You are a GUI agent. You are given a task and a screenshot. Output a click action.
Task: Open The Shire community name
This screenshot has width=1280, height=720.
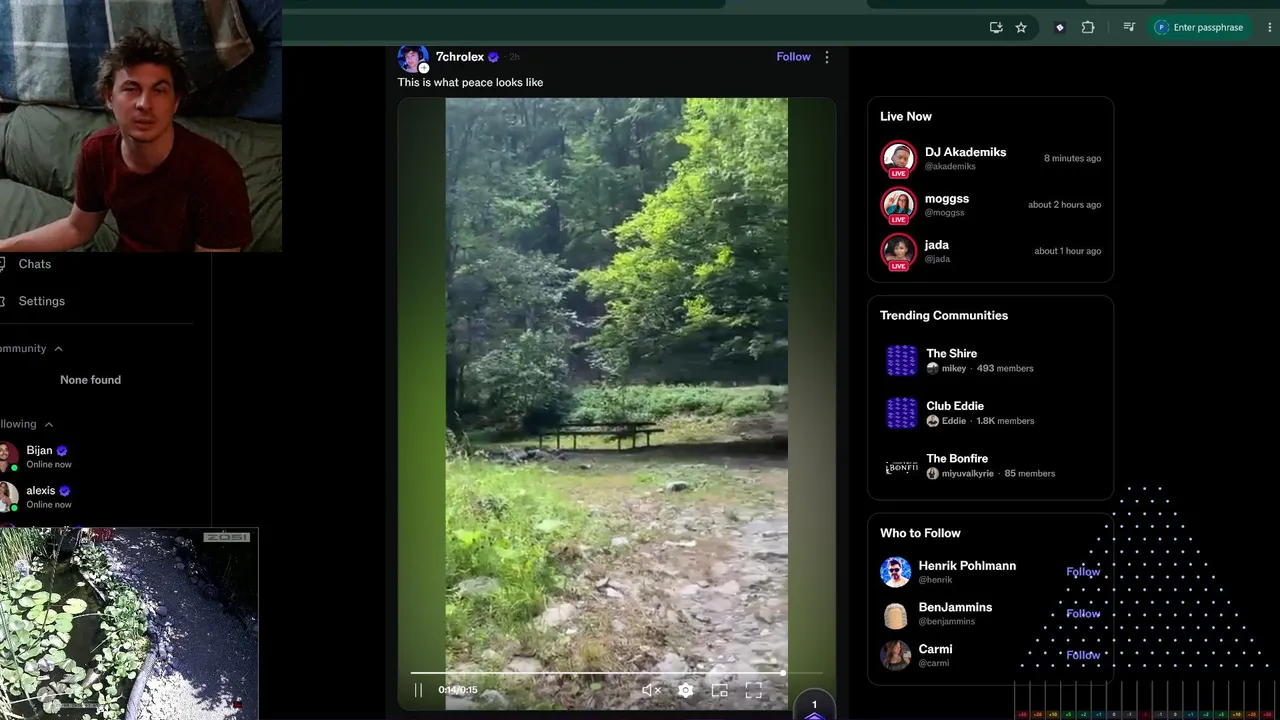pos(951,353)
